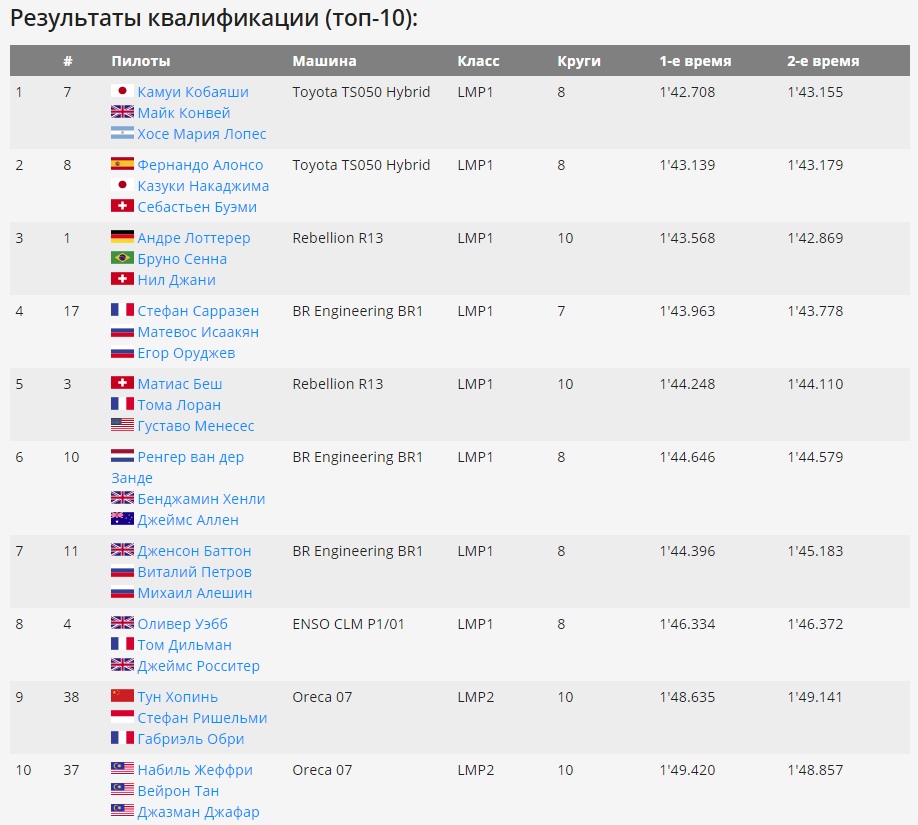This screenshot has height=825, width=918.
Task: Open driver link Стефан Сарразен
Action: coord(198,311)
